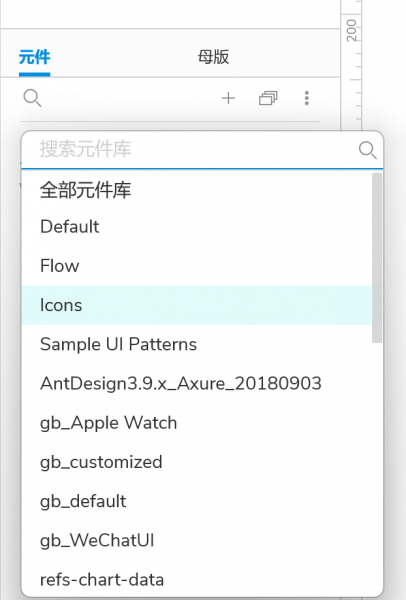Open the gb_Apple Watch library
Viewport: 406px width, 600px height.
(196, 423)
